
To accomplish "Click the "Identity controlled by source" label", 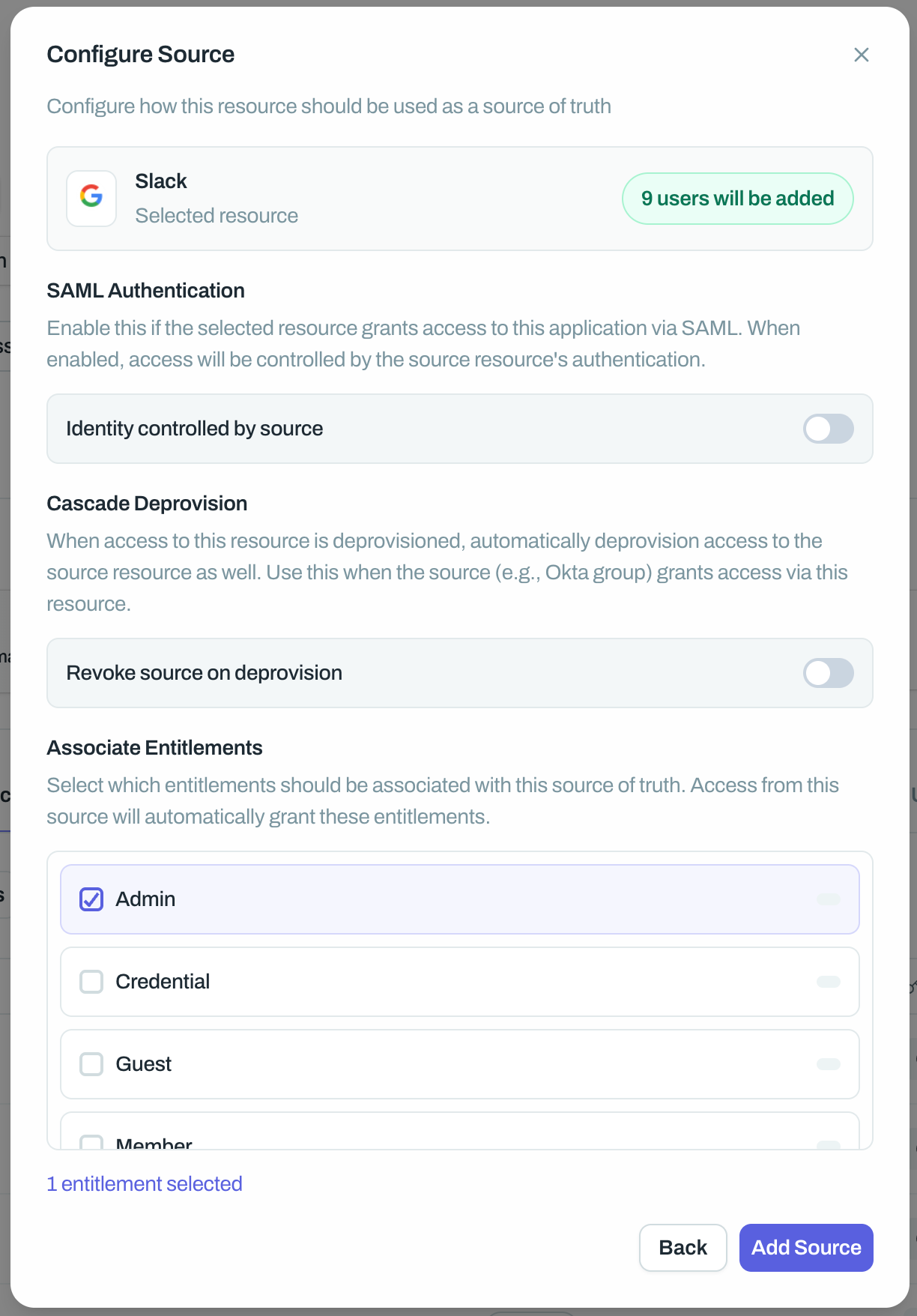I will pyautogui.click(x=195, y=429).
